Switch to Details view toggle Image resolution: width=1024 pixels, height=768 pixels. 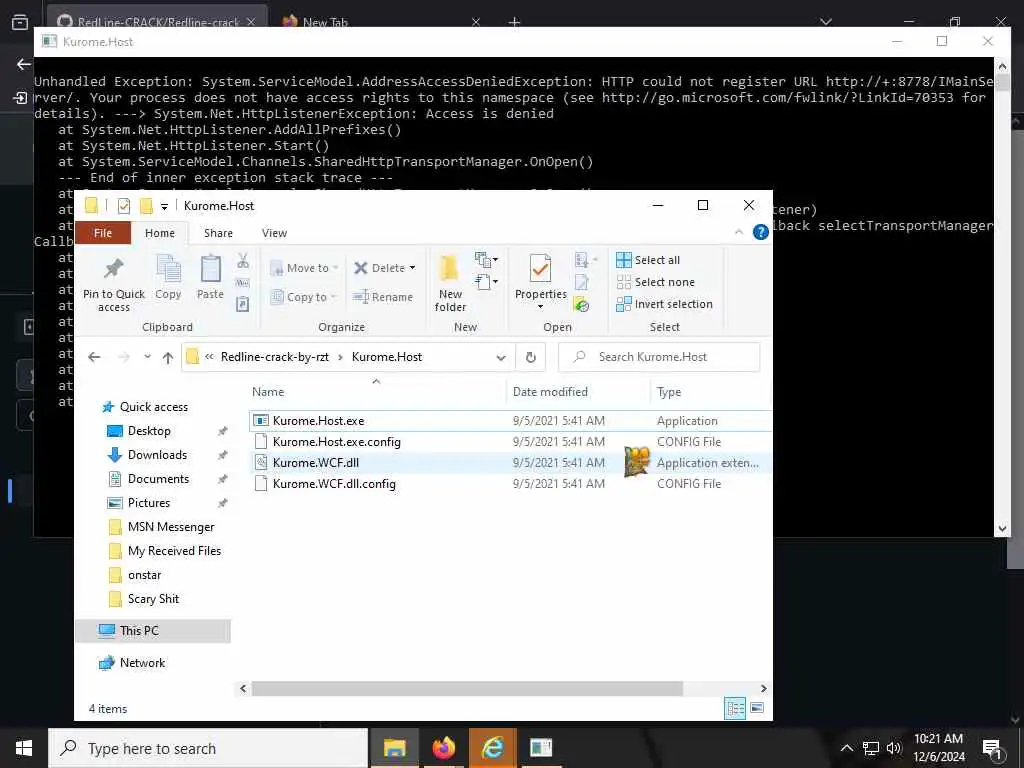click(x=735, y=708)
